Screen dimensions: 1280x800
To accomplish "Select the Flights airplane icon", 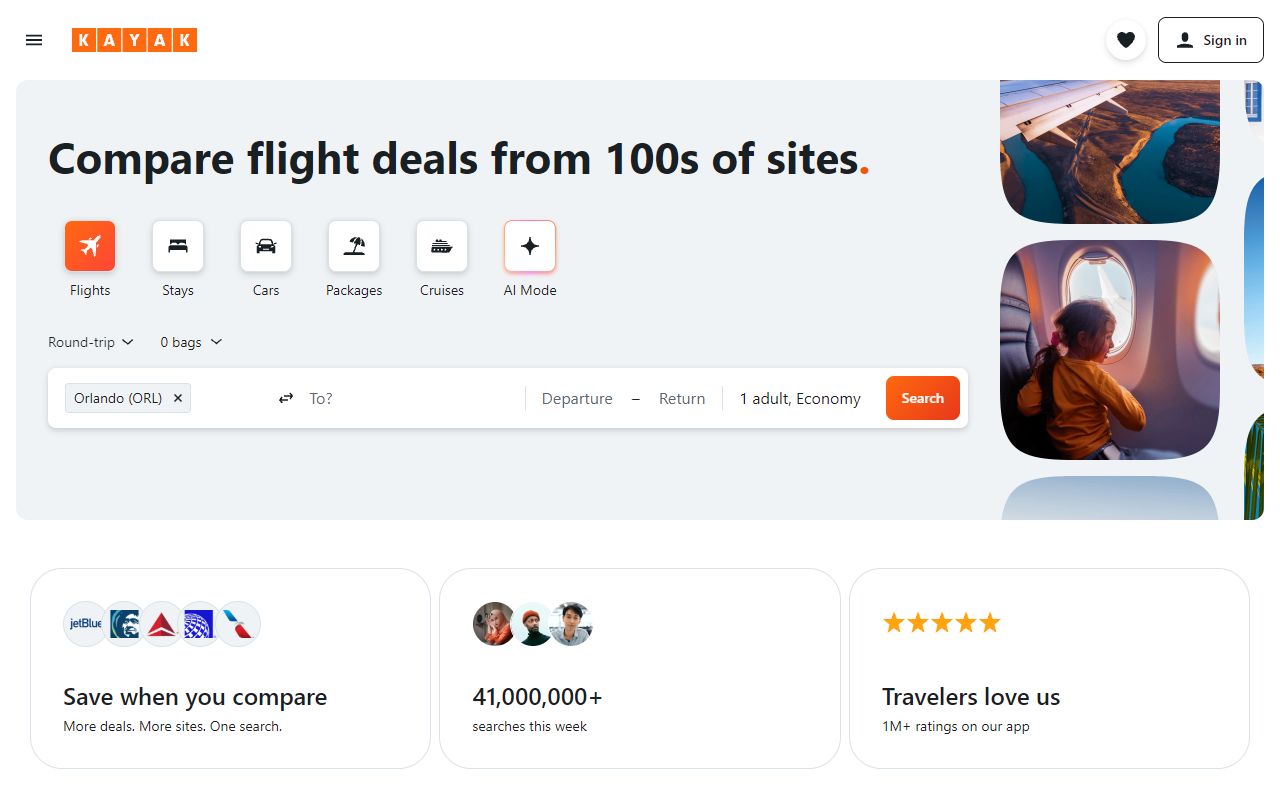I will pyautogui.click(x=90, y=246).
